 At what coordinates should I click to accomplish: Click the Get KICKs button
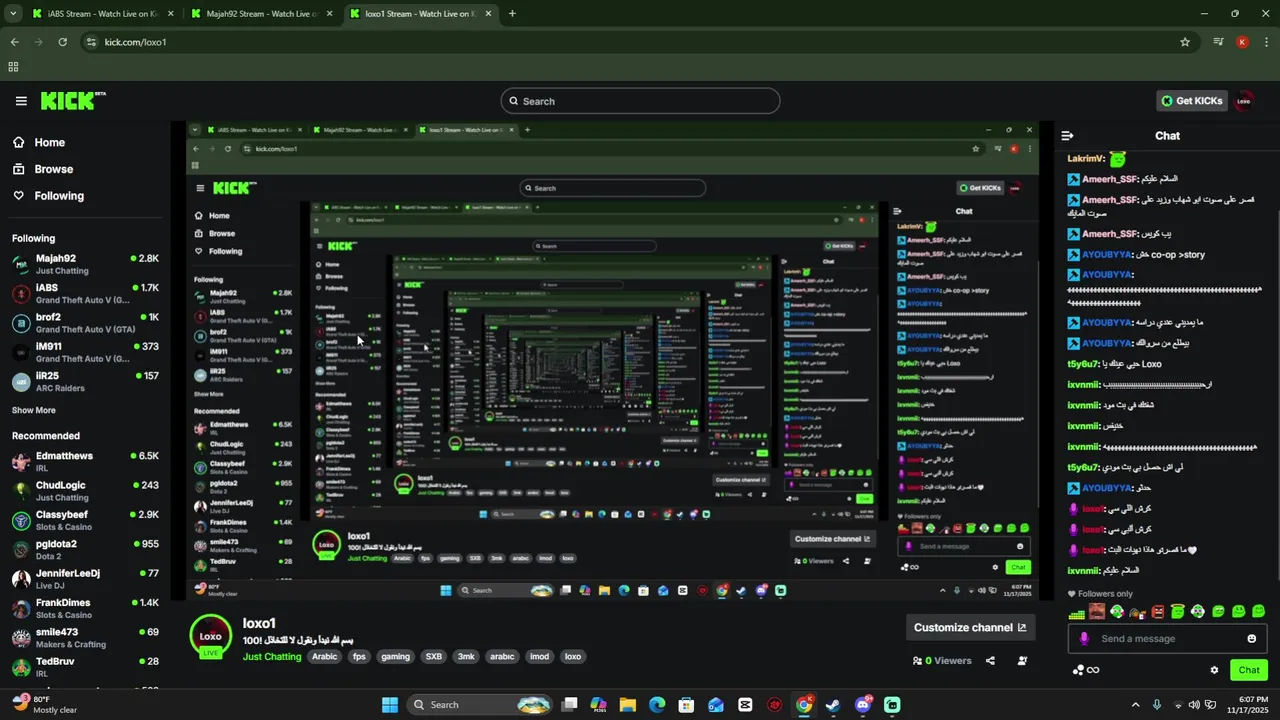tap(1192, 101)
